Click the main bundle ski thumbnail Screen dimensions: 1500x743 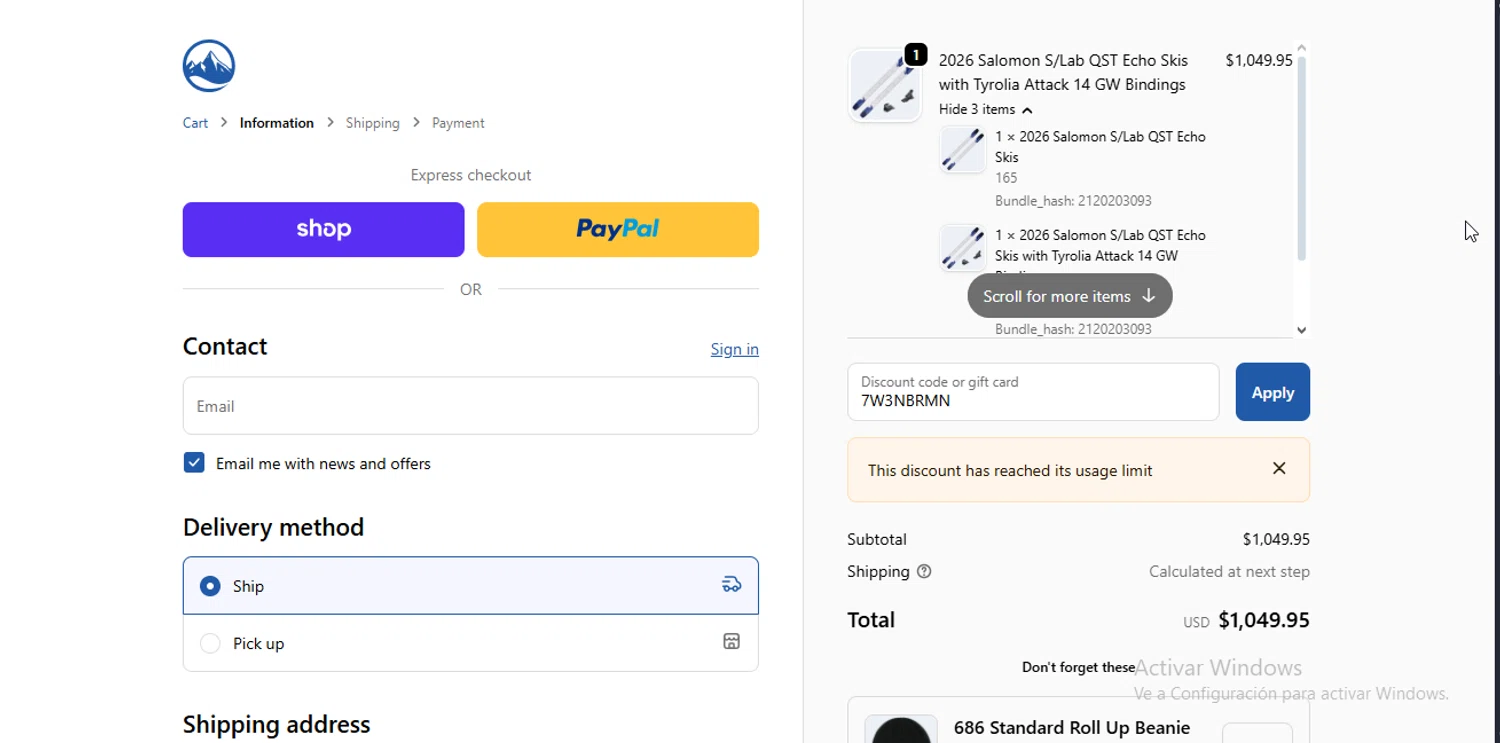pyautogui.click(x=885, y=86)
